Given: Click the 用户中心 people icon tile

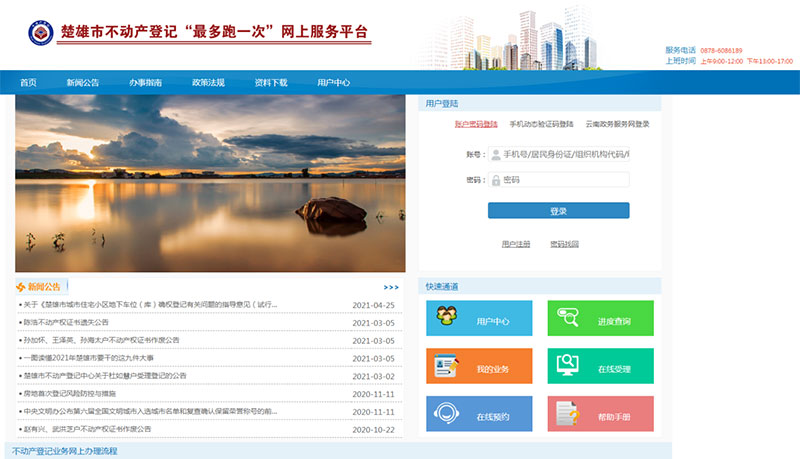Looking at the screenshot, I should tap(445, 319).
